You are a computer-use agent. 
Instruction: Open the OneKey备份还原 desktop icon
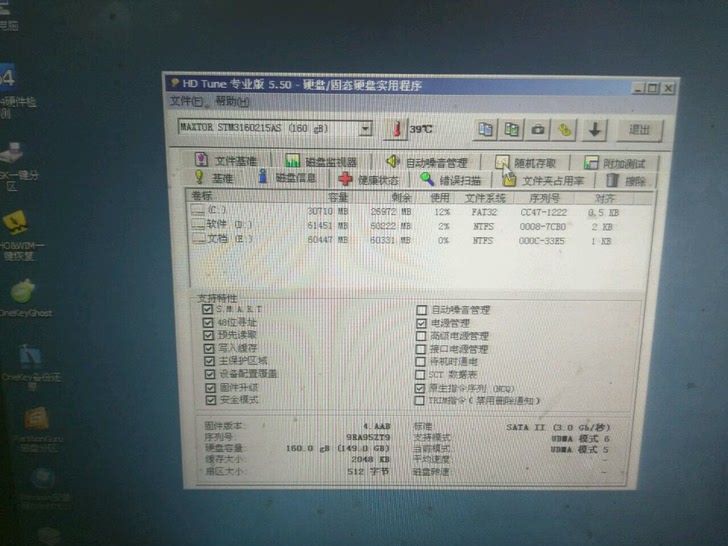coord(29,368)
